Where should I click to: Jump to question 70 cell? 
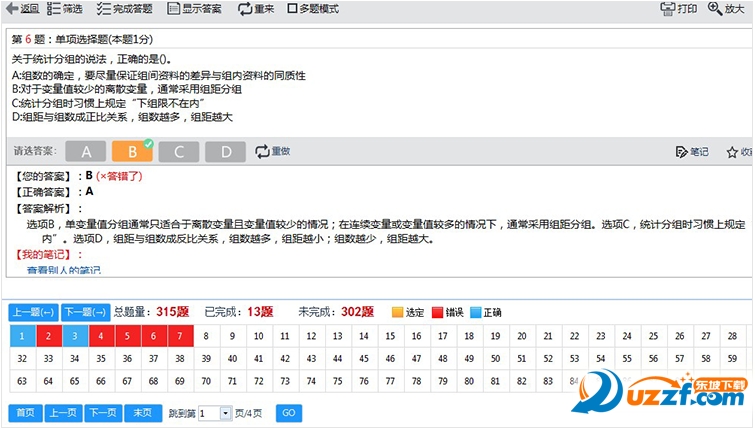point(206,381)
